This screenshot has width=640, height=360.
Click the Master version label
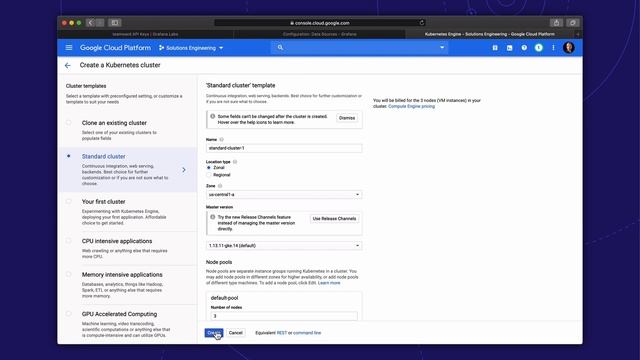click(x=219, y=207)
